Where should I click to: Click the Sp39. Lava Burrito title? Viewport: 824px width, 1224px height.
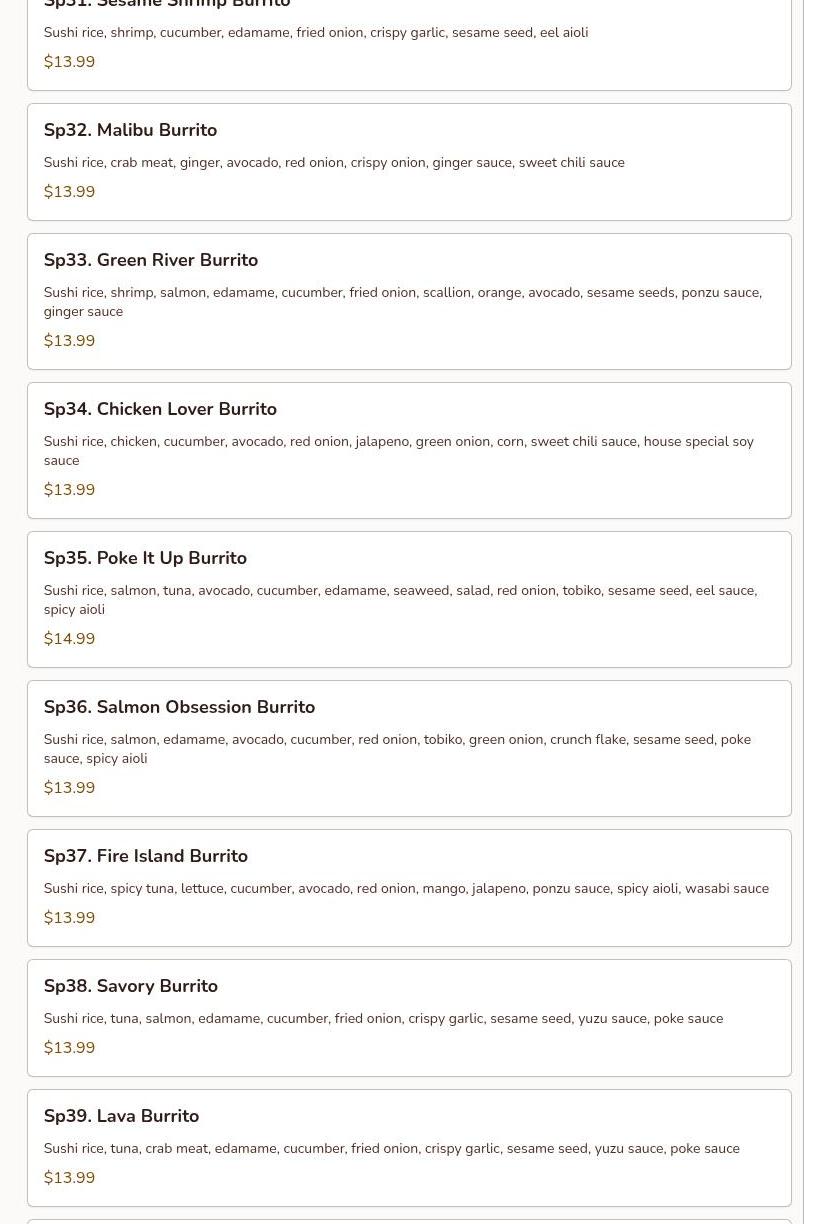coord(121,1117)
